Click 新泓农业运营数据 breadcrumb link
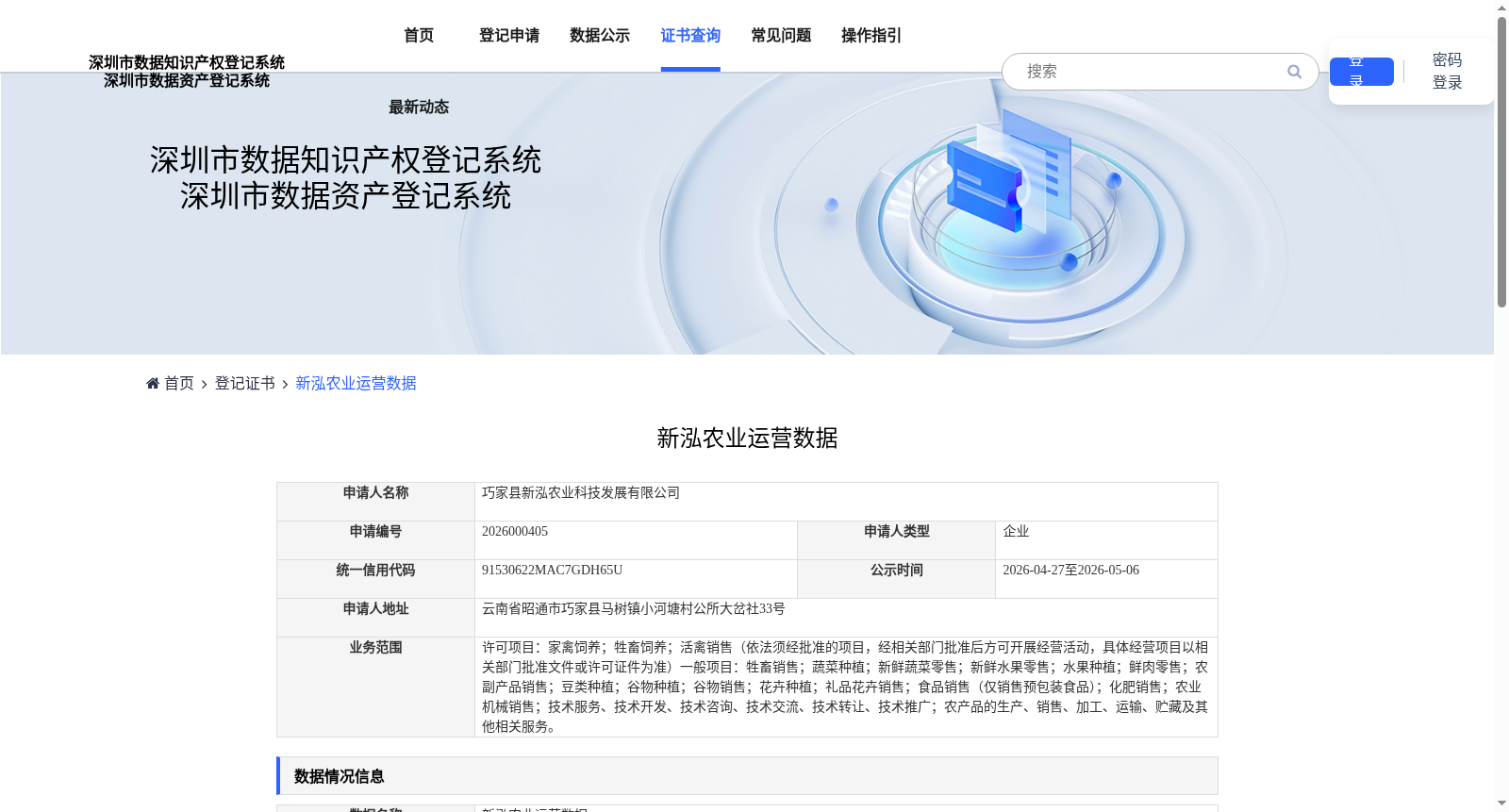 (x=356, y=383)
